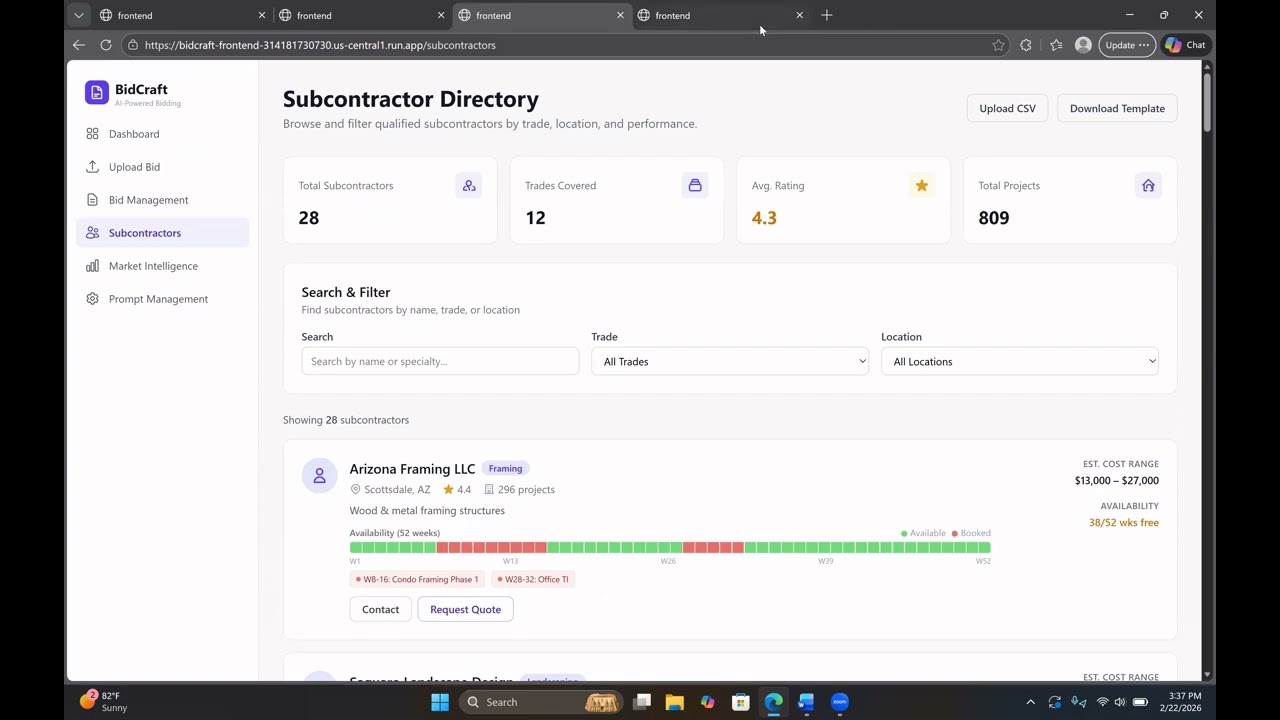Click the address bar URL
The height and width of the screenshot is (720, 1280).
320,45
